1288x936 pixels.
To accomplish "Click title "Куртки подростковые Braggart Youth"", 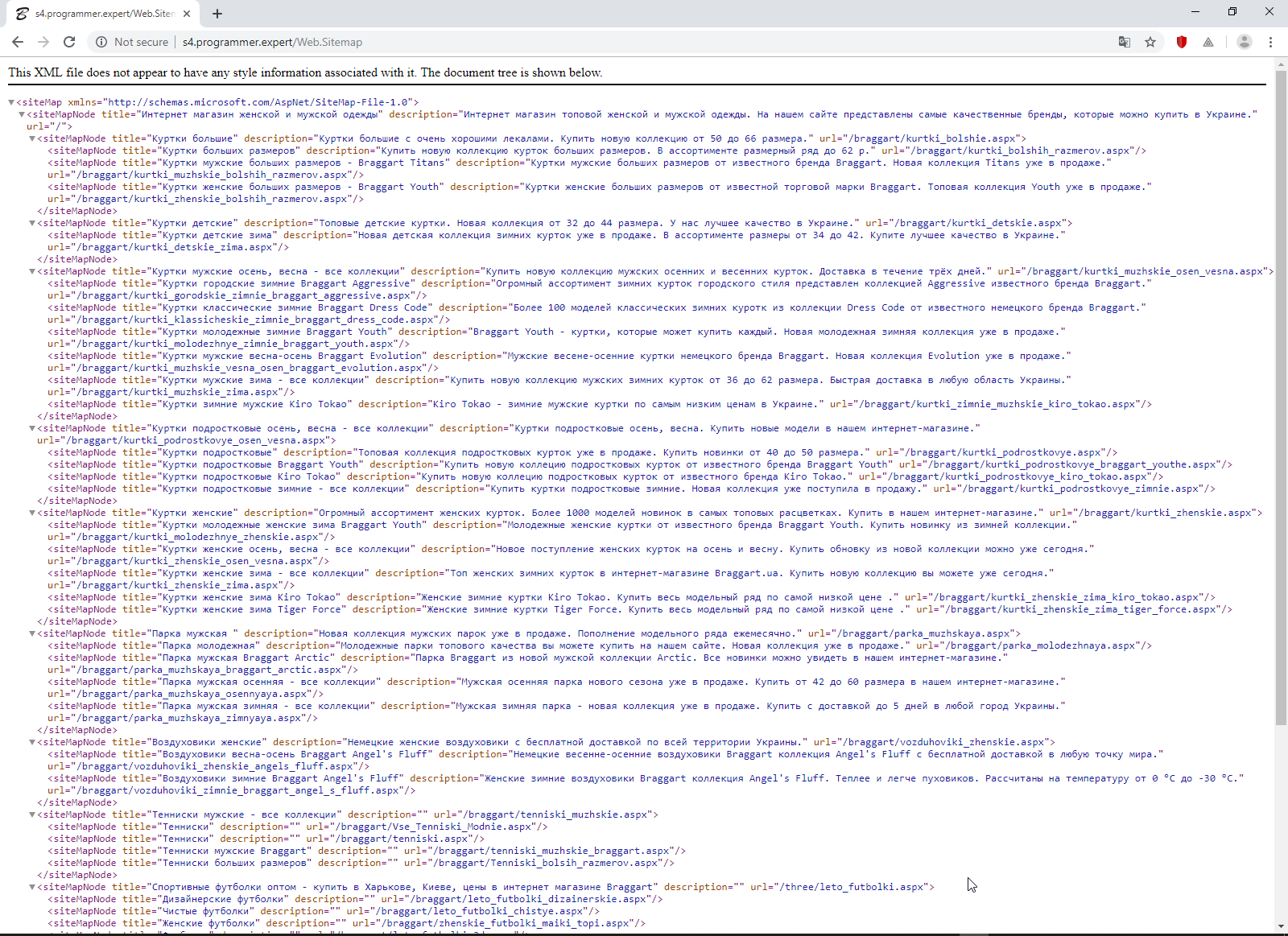I will [260, 464].
